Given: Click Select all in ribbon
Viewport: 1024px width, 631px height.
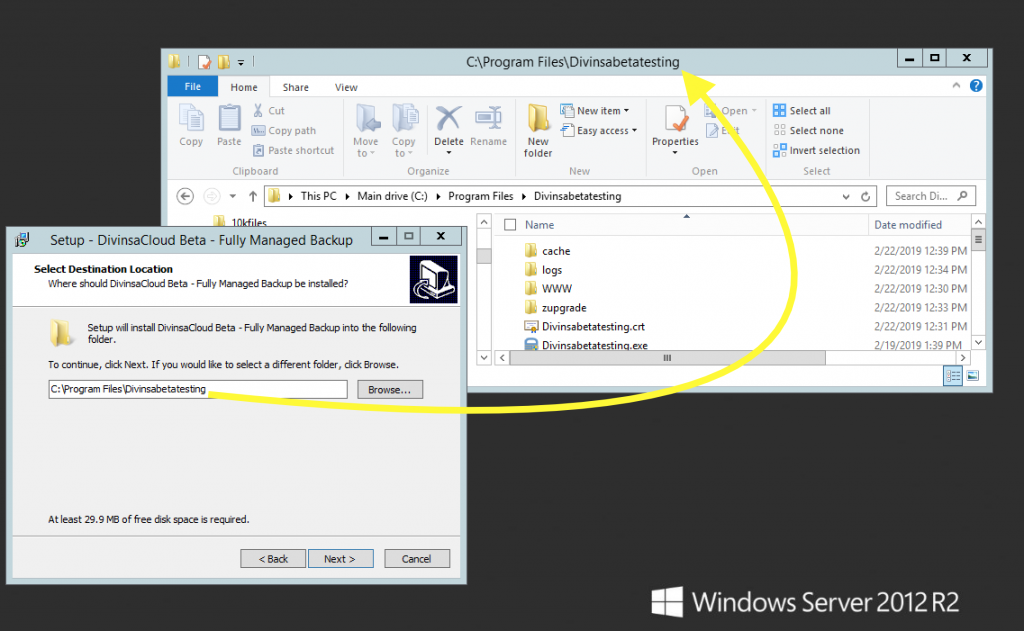Looking at the screenshot, I should pos(802,111).
